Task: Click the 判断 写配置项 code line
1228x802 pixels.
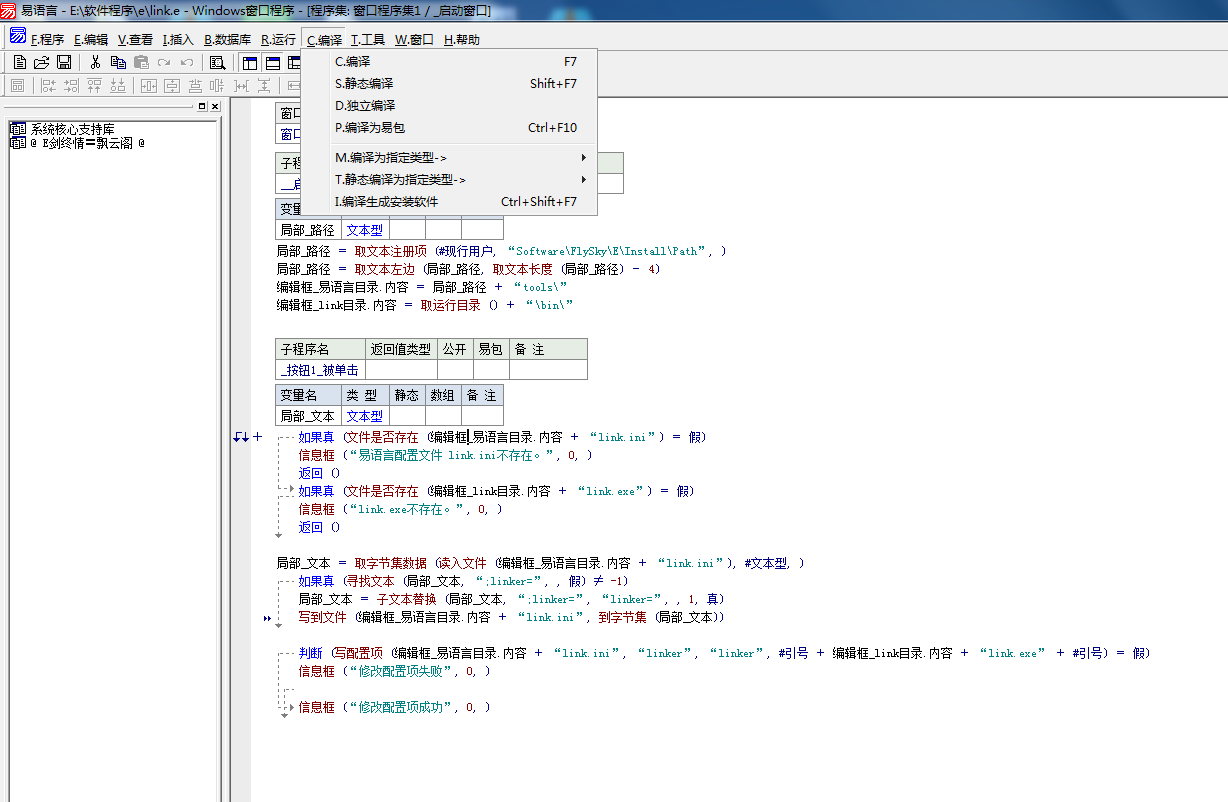Action: click(x=724, y=653)
